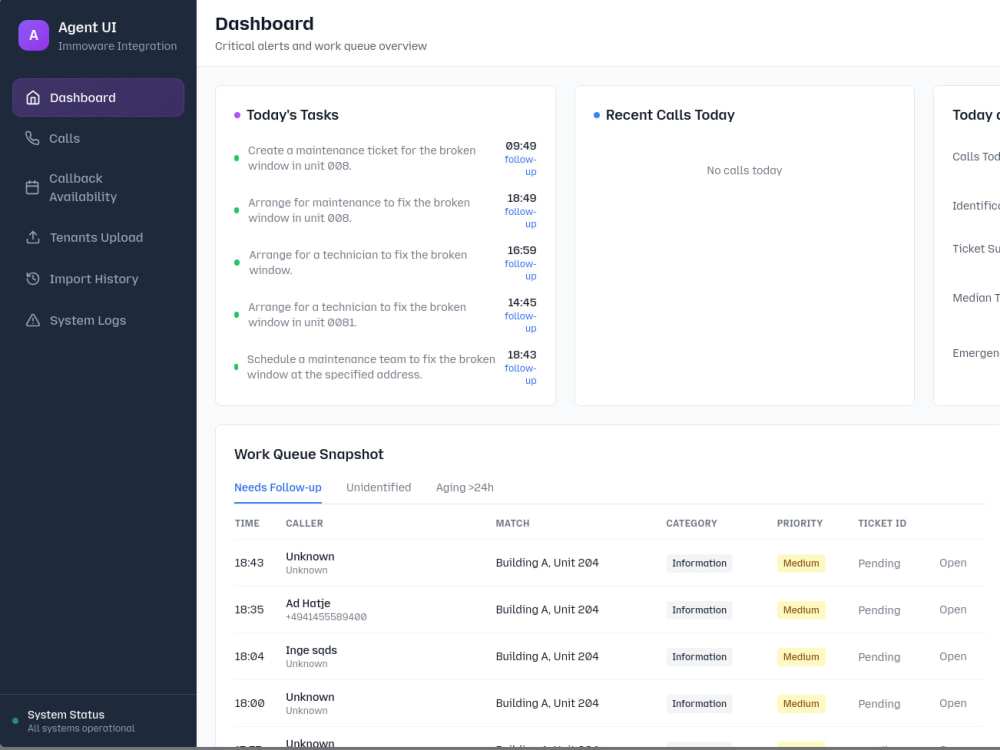This screenshot has width=1000, height=750.
Task: Open the Dashboard menu item
Action: 98,98
